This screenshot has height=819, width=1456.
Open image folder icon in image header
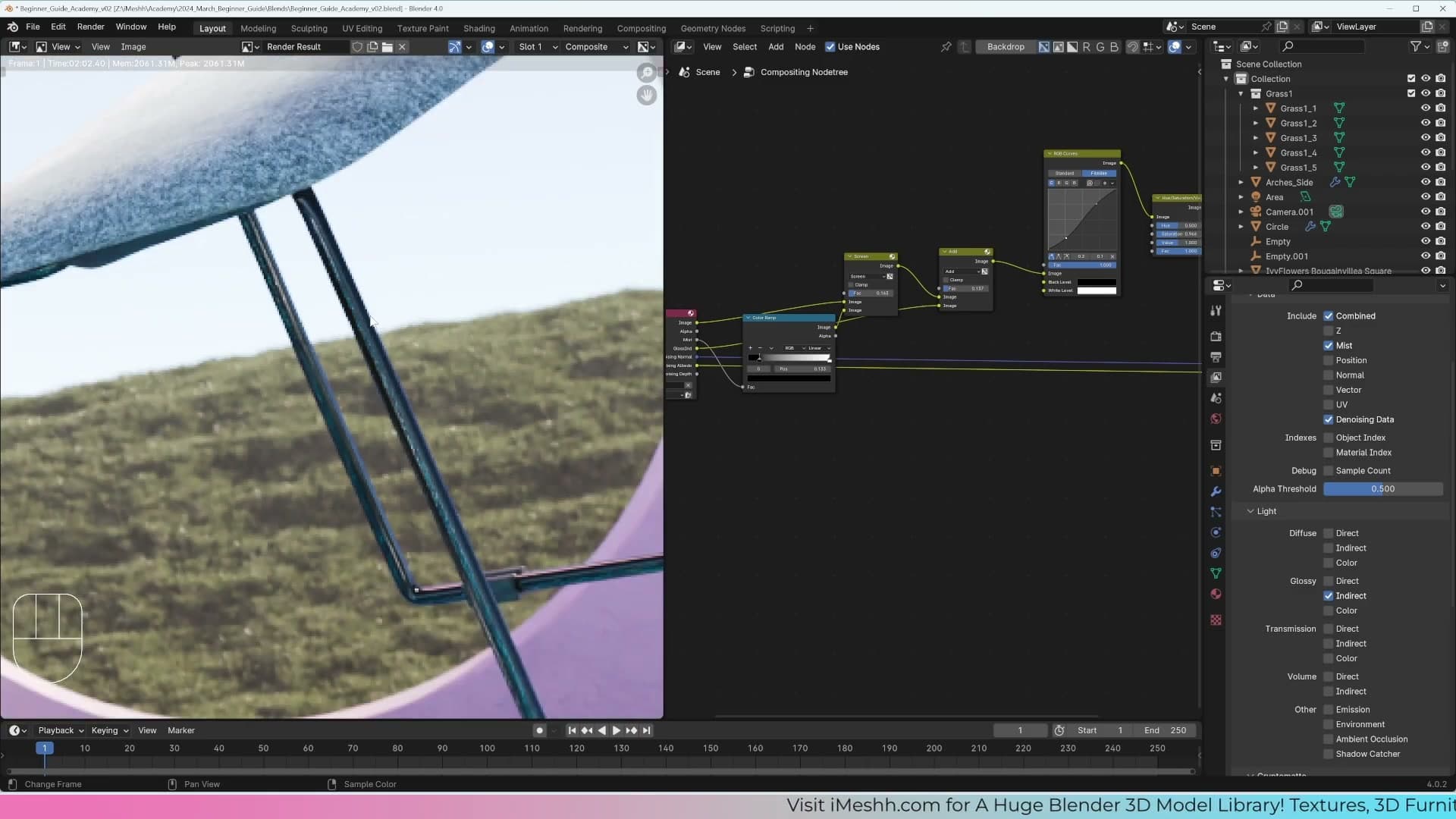point(388,47)
